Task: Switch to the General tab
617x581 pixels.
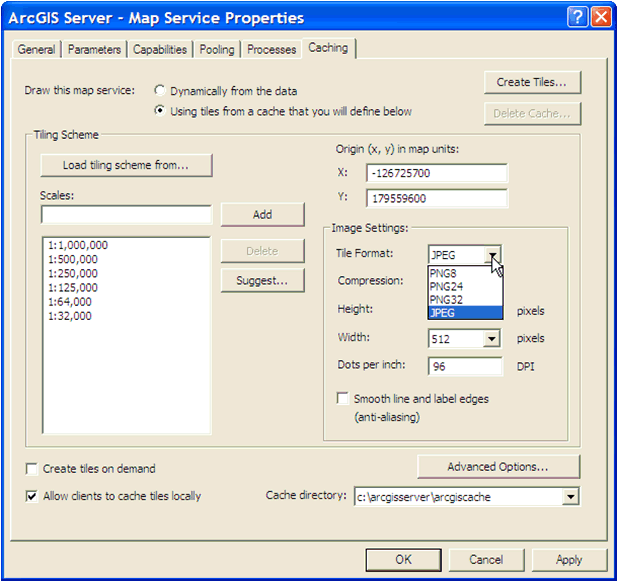Action: 36,50
